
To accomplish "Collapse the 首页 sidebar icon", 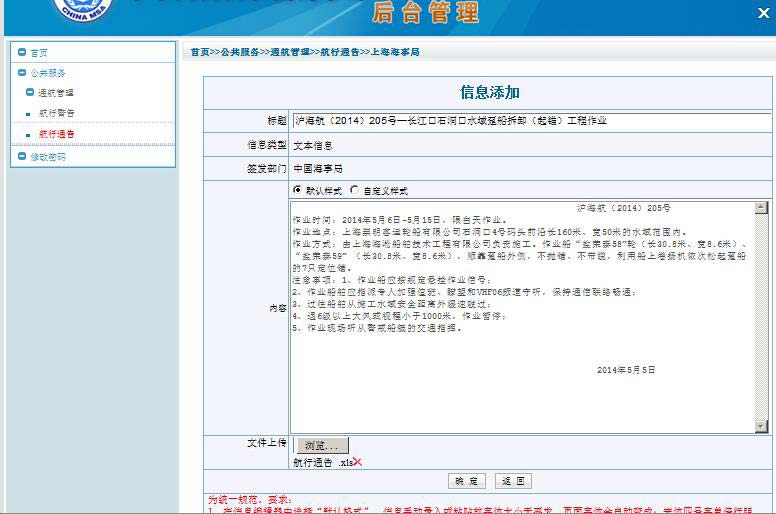I will [22, 52].
